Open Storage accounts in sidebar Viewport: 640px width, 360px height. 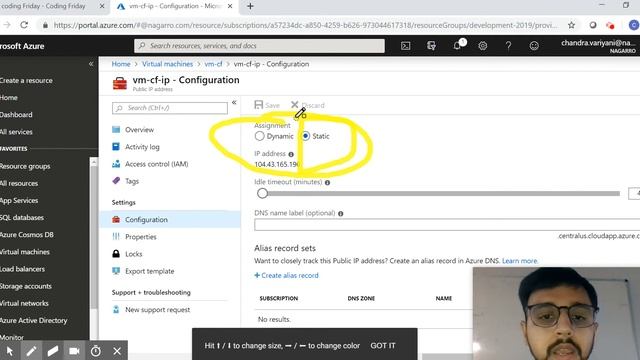click(x=26, y=287)
